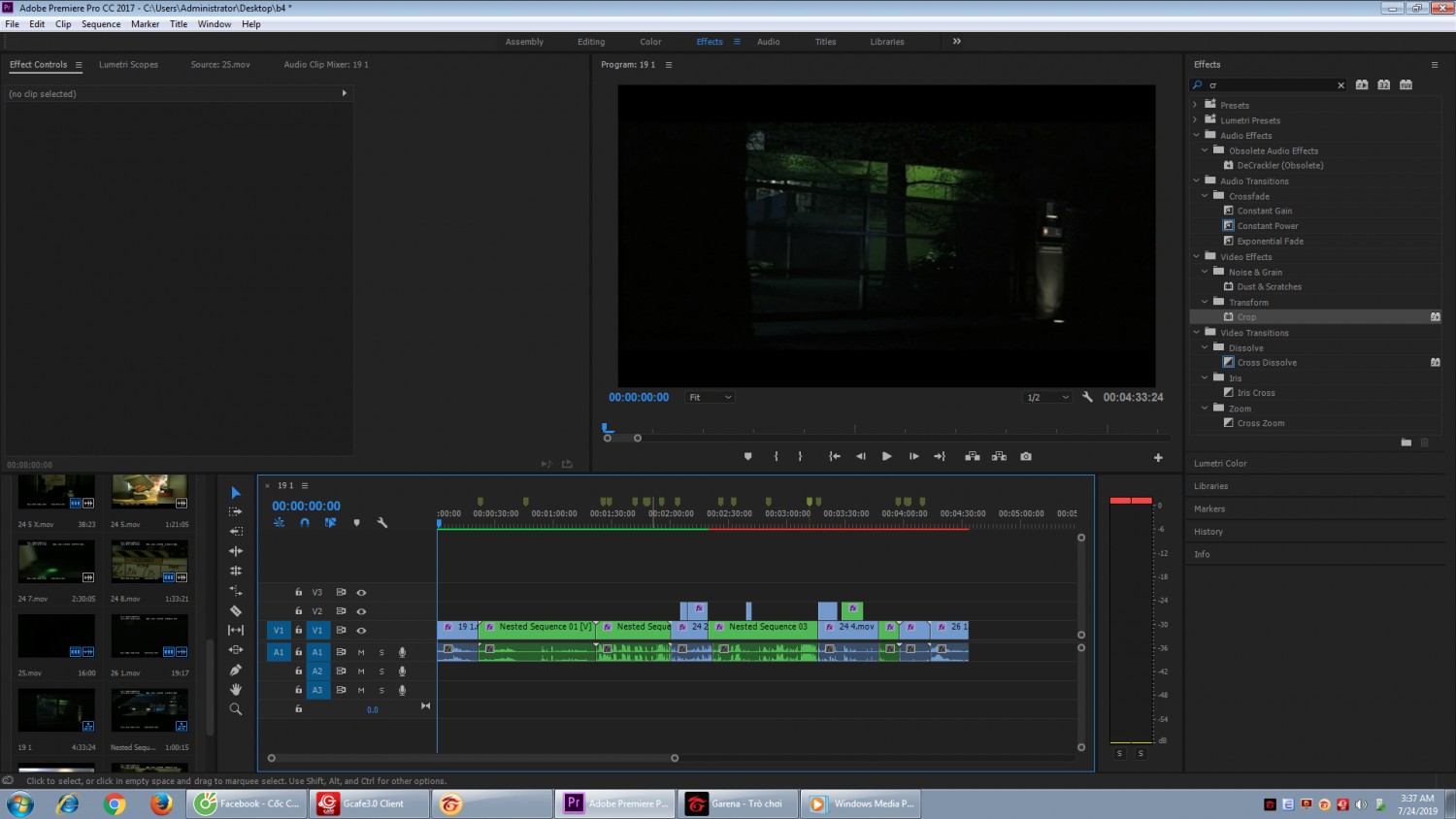Open the History panel
The width and height of the screenshot is (1456, 819).
pos(1208,532)
